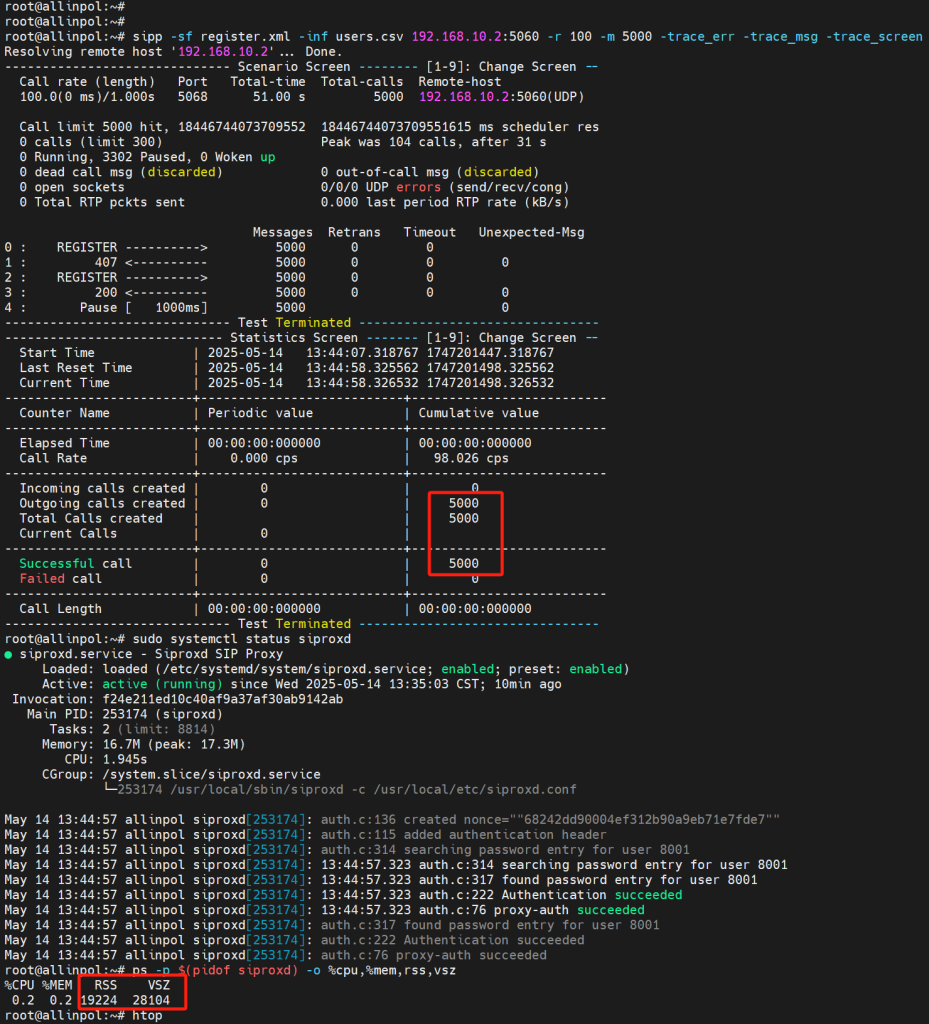Viewport: 929px width, 1024px height.
Task: Click the 'Memory: 16.7M' line
Action: pos(144,744)
